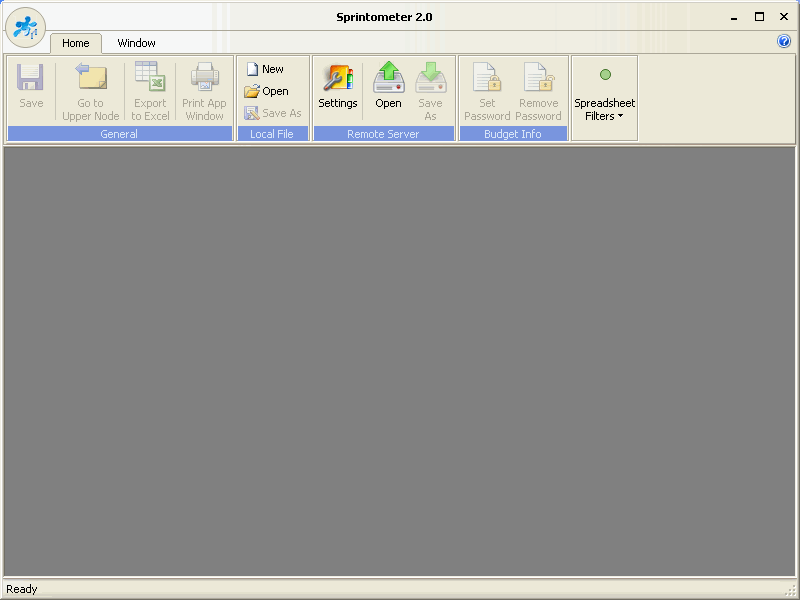
Task: Switch to the Home tab
Action: [x=76, y=43]
